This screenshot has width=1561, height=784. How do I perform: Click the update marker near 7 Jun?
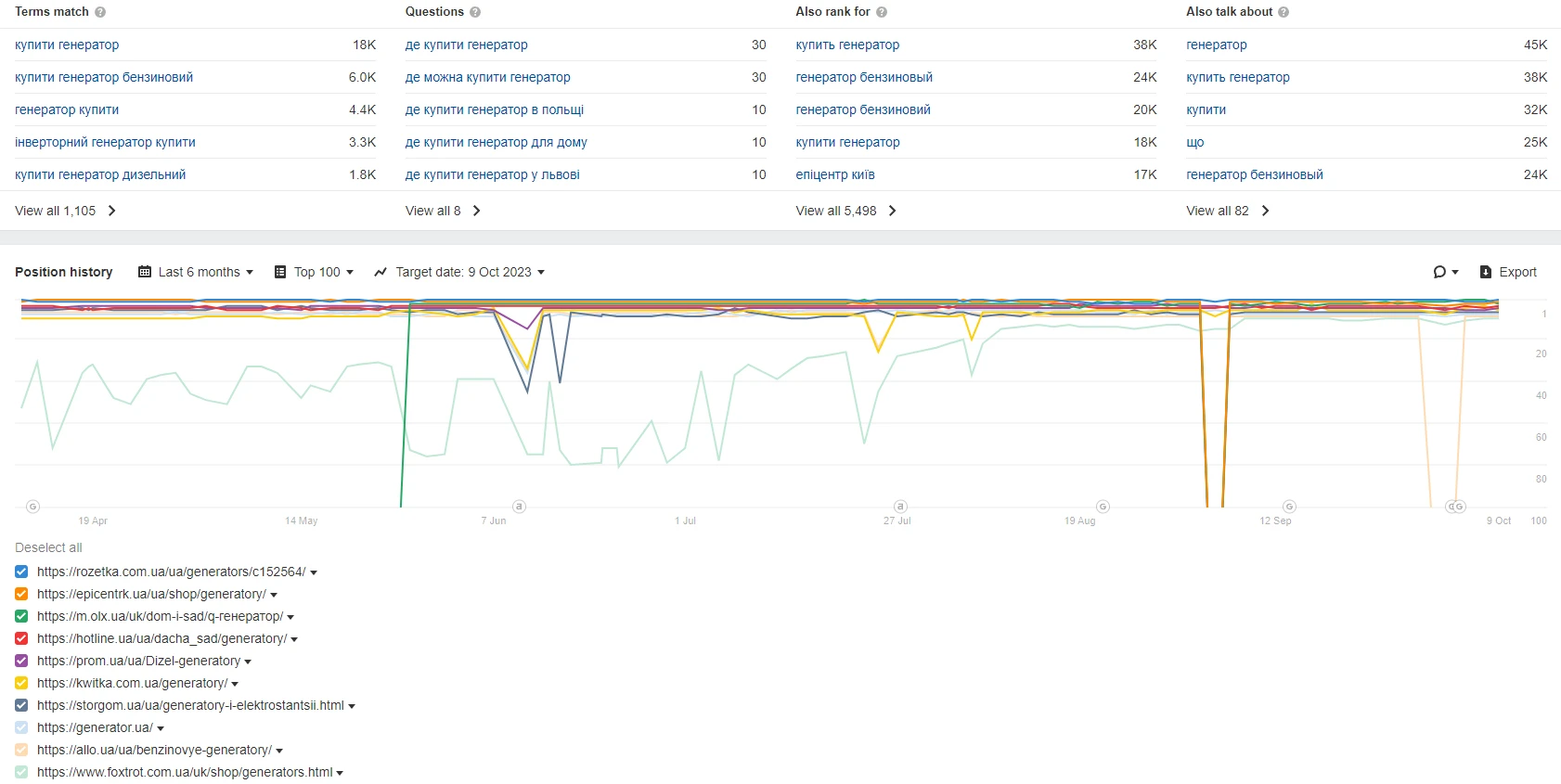click(x=520, y=507)
